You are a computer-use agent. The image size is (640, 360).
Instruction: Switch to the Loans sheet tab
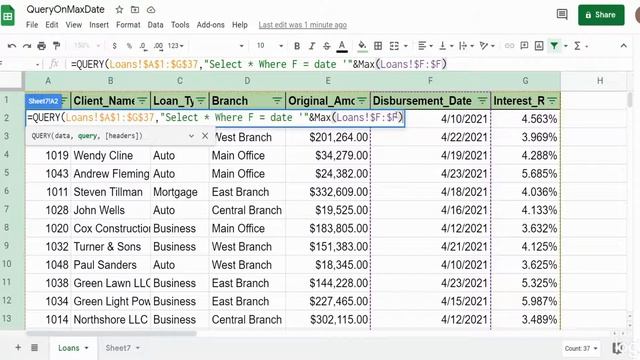pos(73,348)
